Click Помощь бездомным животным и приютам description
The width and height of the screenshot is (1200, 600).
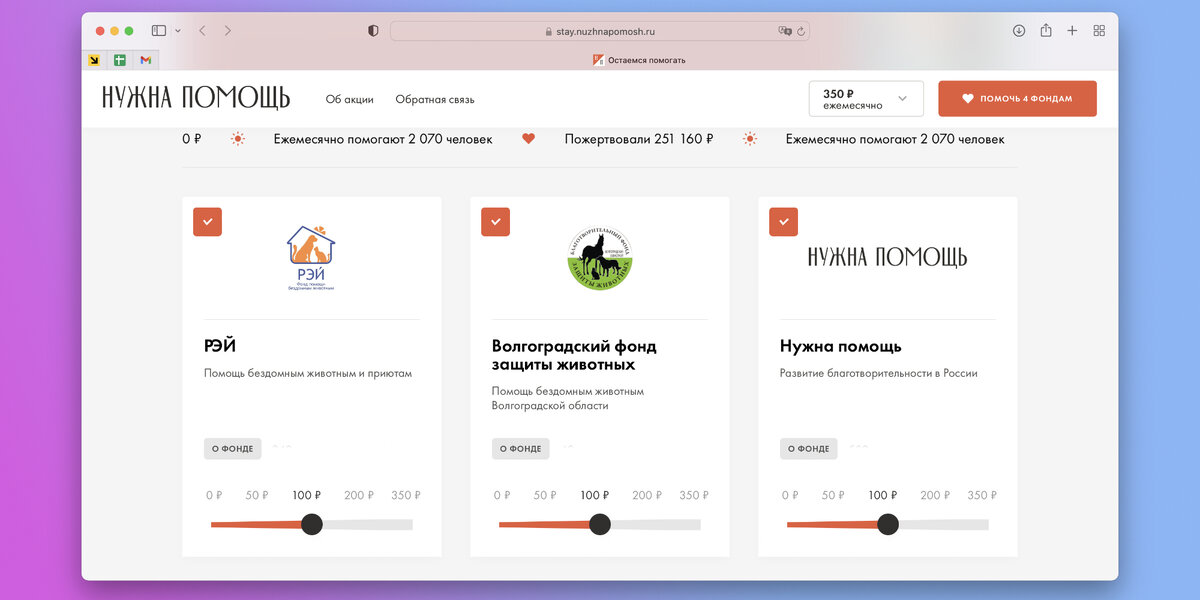coord(308,373)
